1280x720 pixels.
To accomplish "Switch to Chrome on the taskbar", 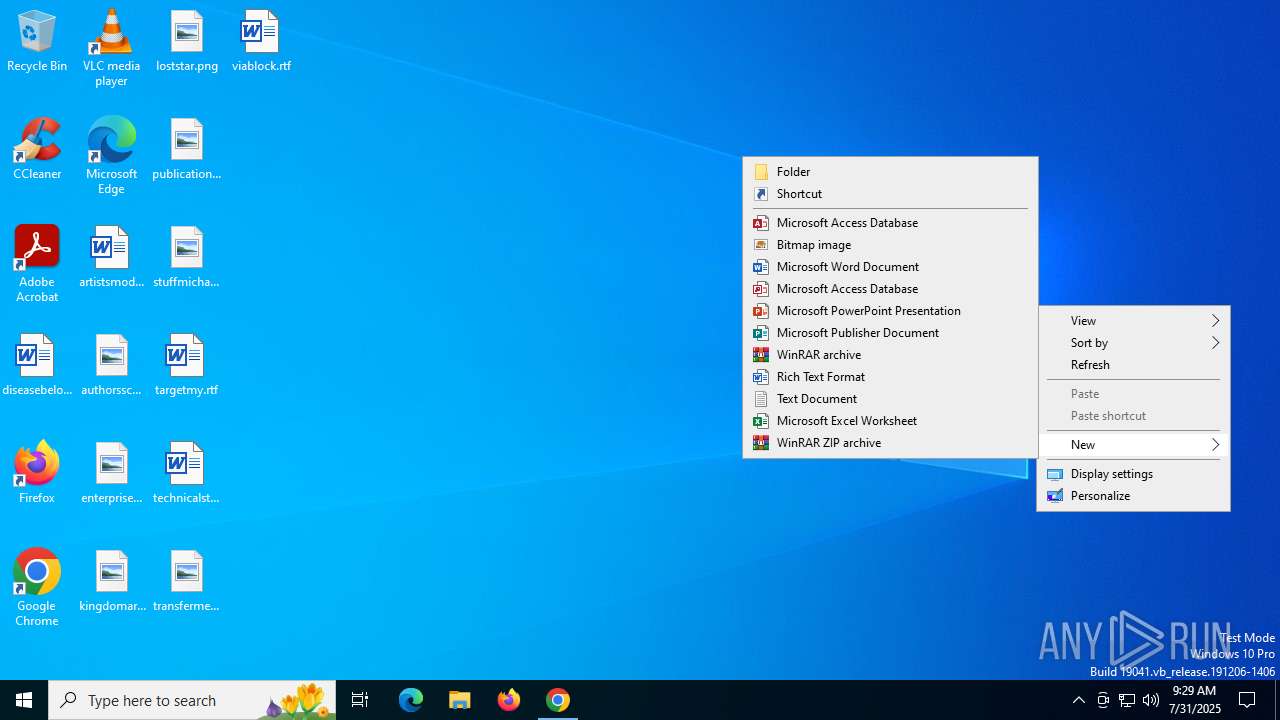I will point(558,700).
